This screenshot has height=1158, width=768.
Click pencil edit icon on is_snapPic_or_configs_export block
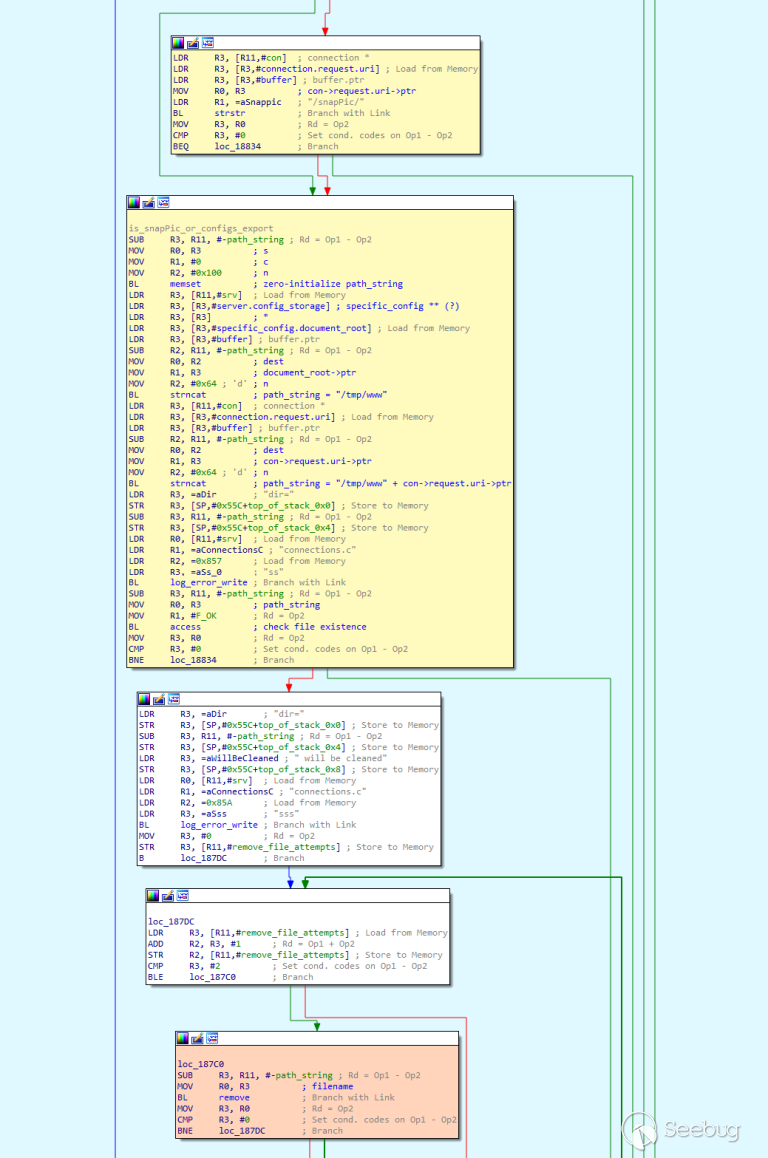point(148,202)
